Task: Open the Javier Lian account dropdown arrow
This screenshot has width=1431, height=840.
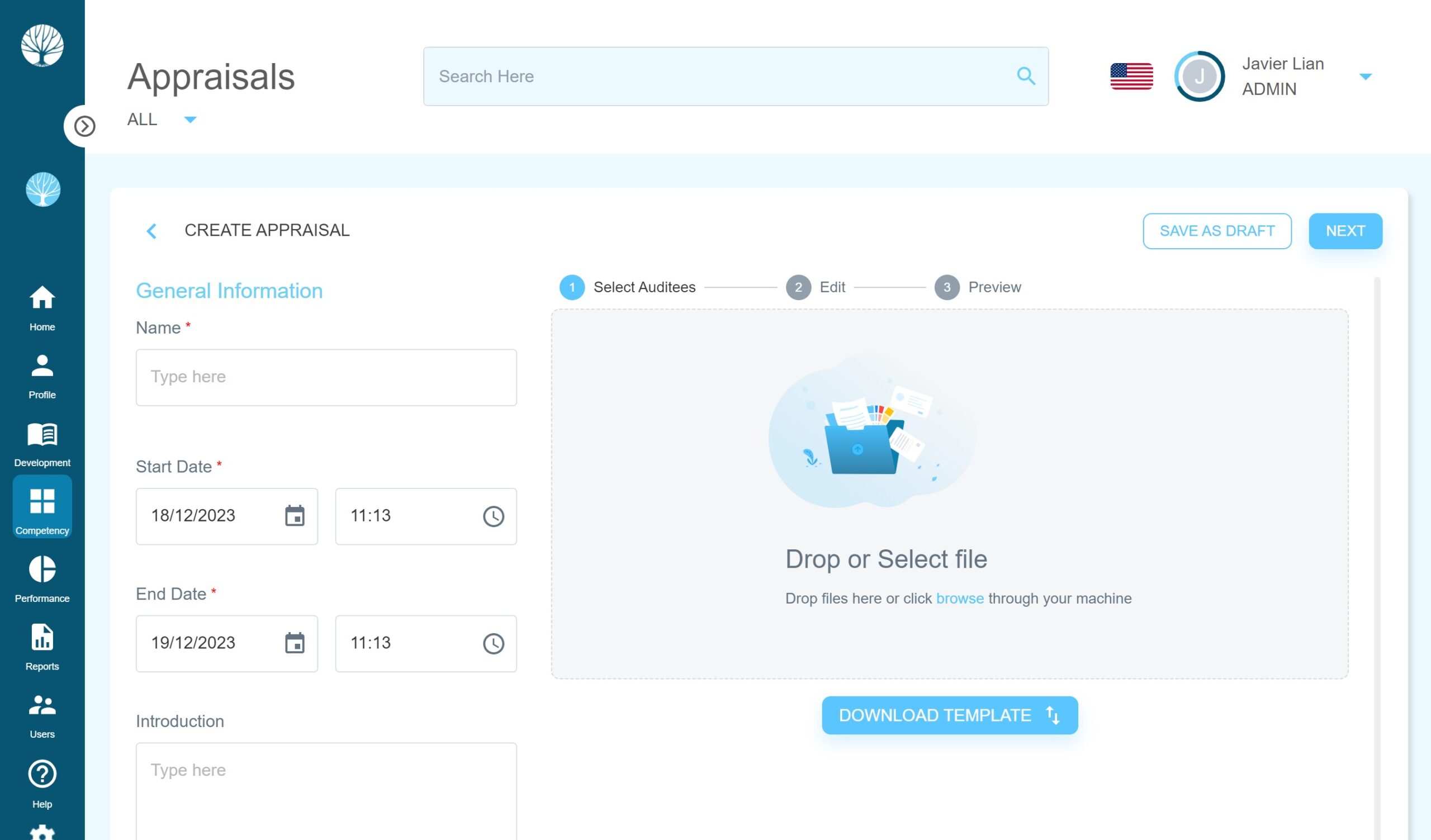Action: pyautogui.click(x=1365, y=76)
